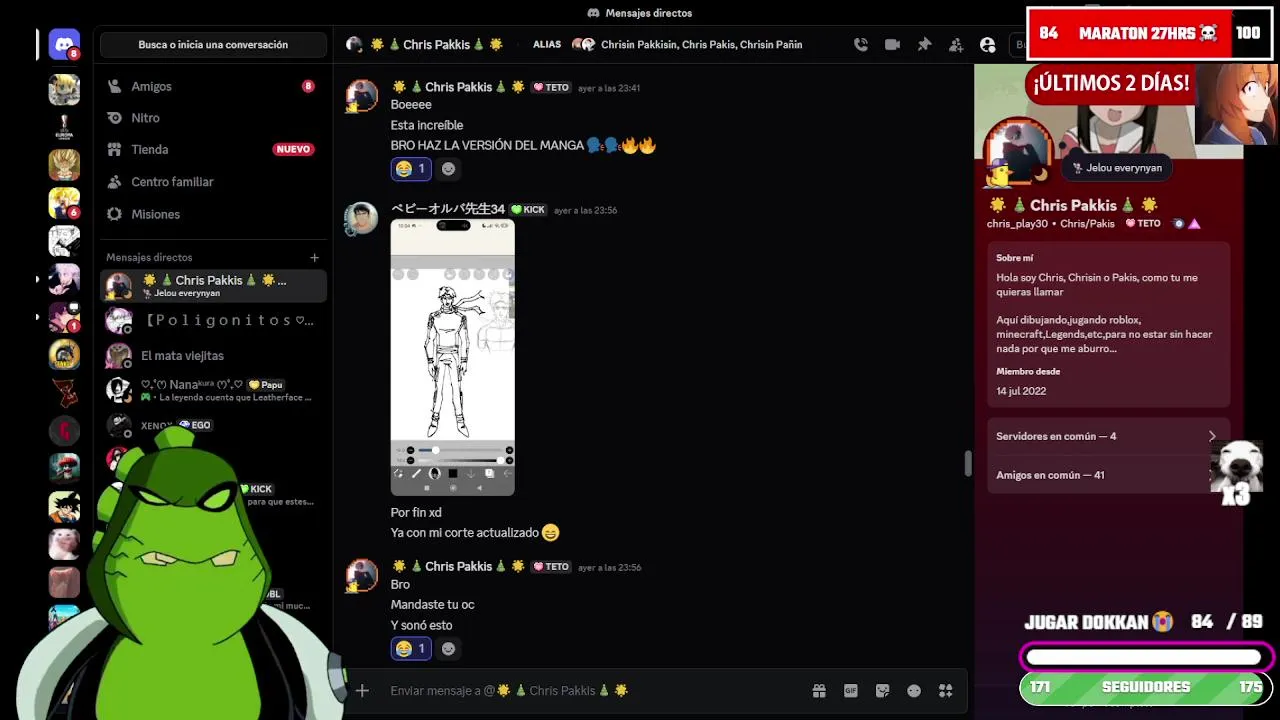1280x720 pixels.
Task: Click avatar of ベビーオルバ先生34 message
Action: [x=361, y=218]
